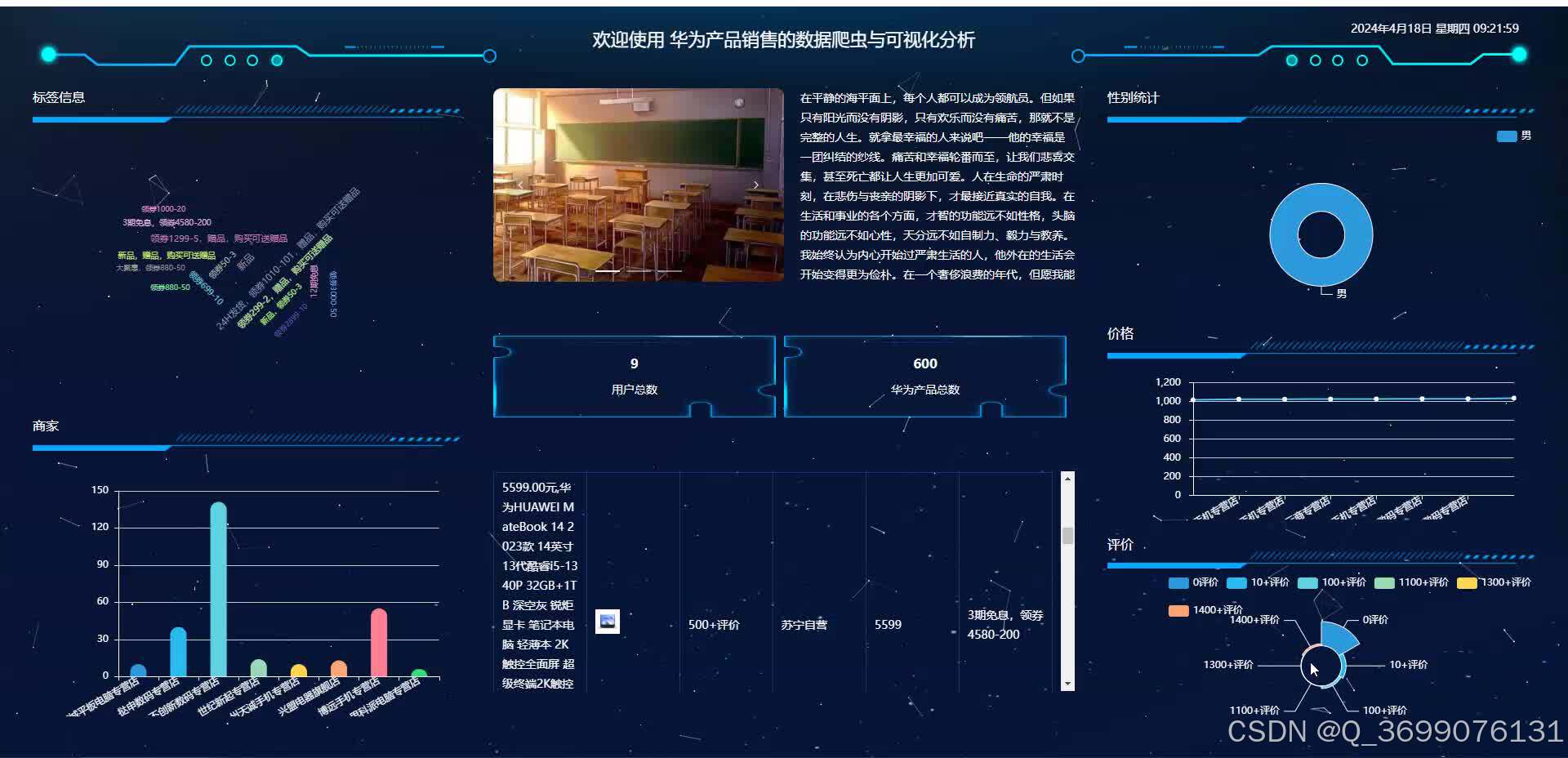The image size is (1568, 758).
Task: Click word-cloud tag 大聚惠，领券880-50
Action: [x=150, y=268]
